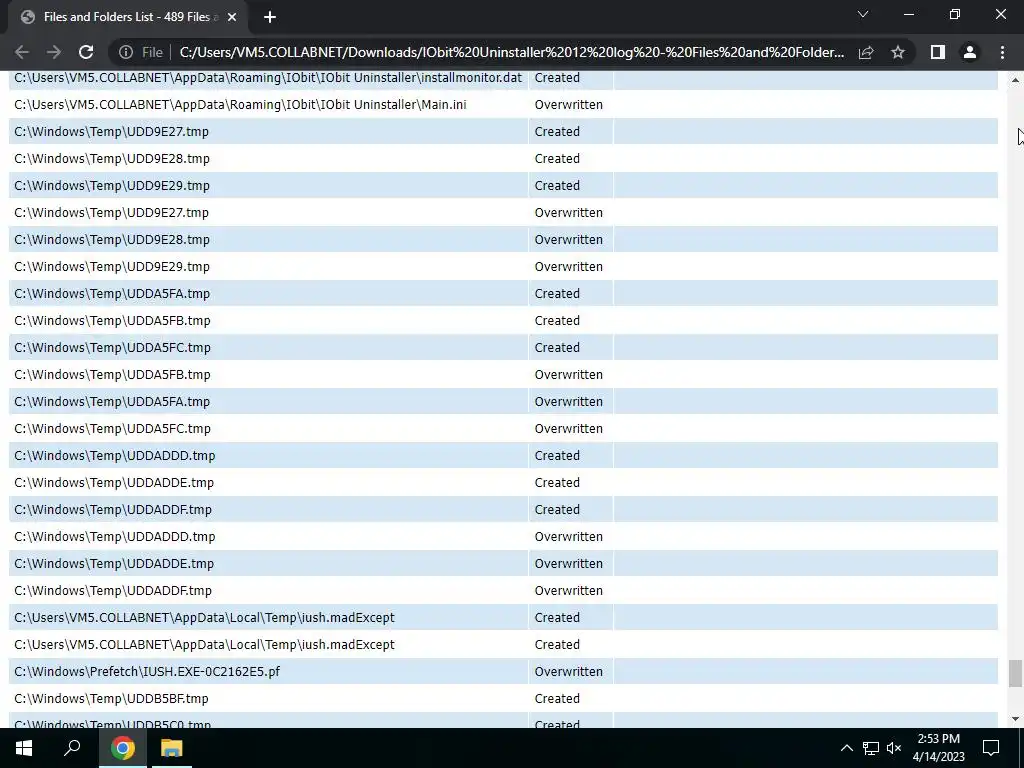1024x768 pixels.
Task: Click the UDD9E29.tmp Created path
Action: point(112,185)
